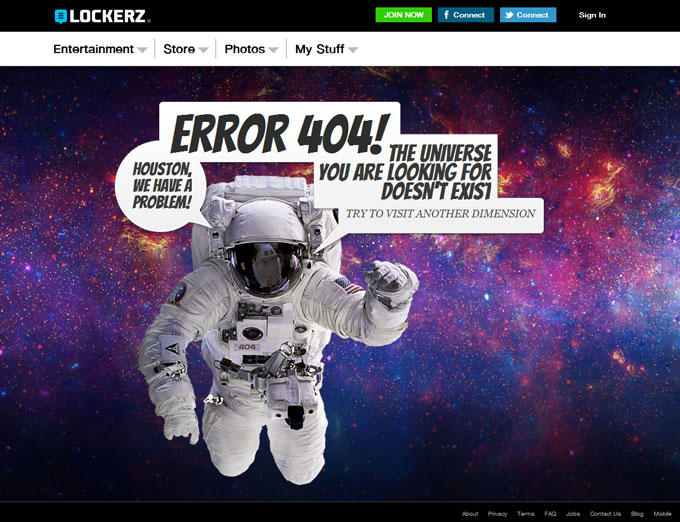
Task: Click the green JOIN NOW button
Action: pyautogui.click(x=403, y=15)
